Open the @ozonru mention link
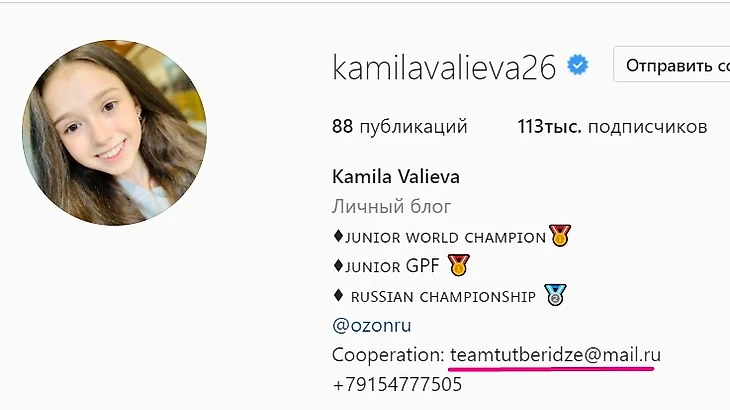This screenshot has width=730, height=410. [x=372, y=325]
